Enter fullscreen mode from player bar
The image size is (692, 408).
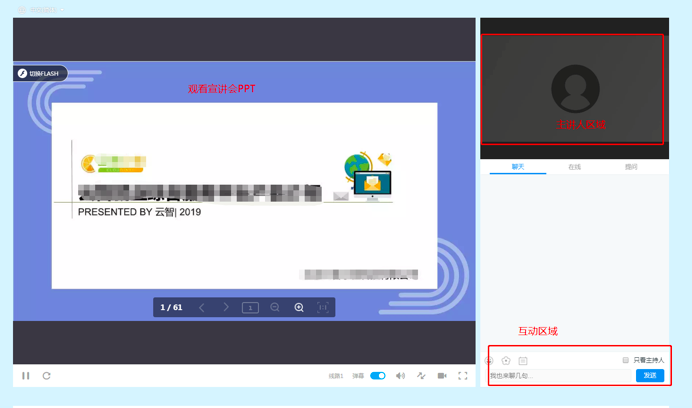tap(463, 376)
